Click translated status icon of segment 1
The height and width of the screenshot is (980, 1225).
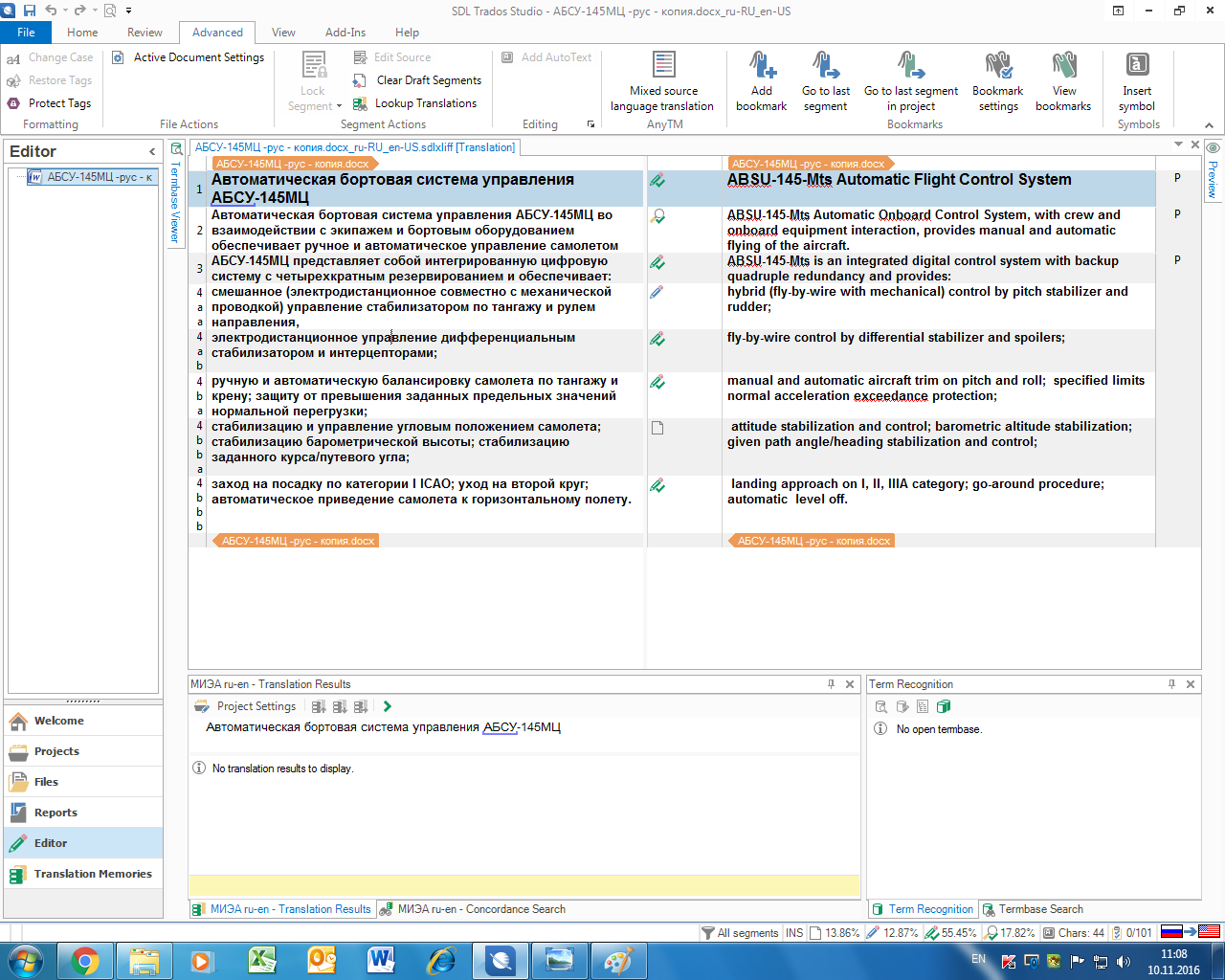657,180
